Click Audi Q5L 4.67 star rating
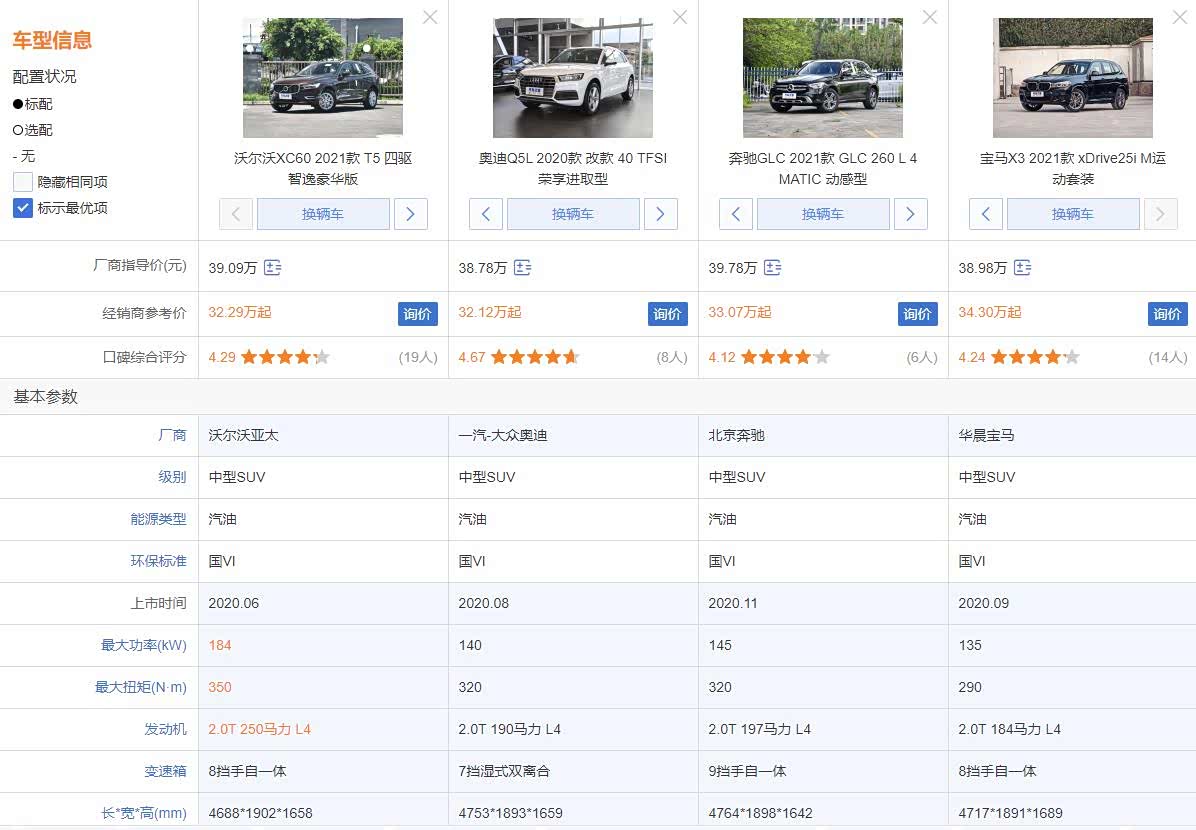 point(535,357)
